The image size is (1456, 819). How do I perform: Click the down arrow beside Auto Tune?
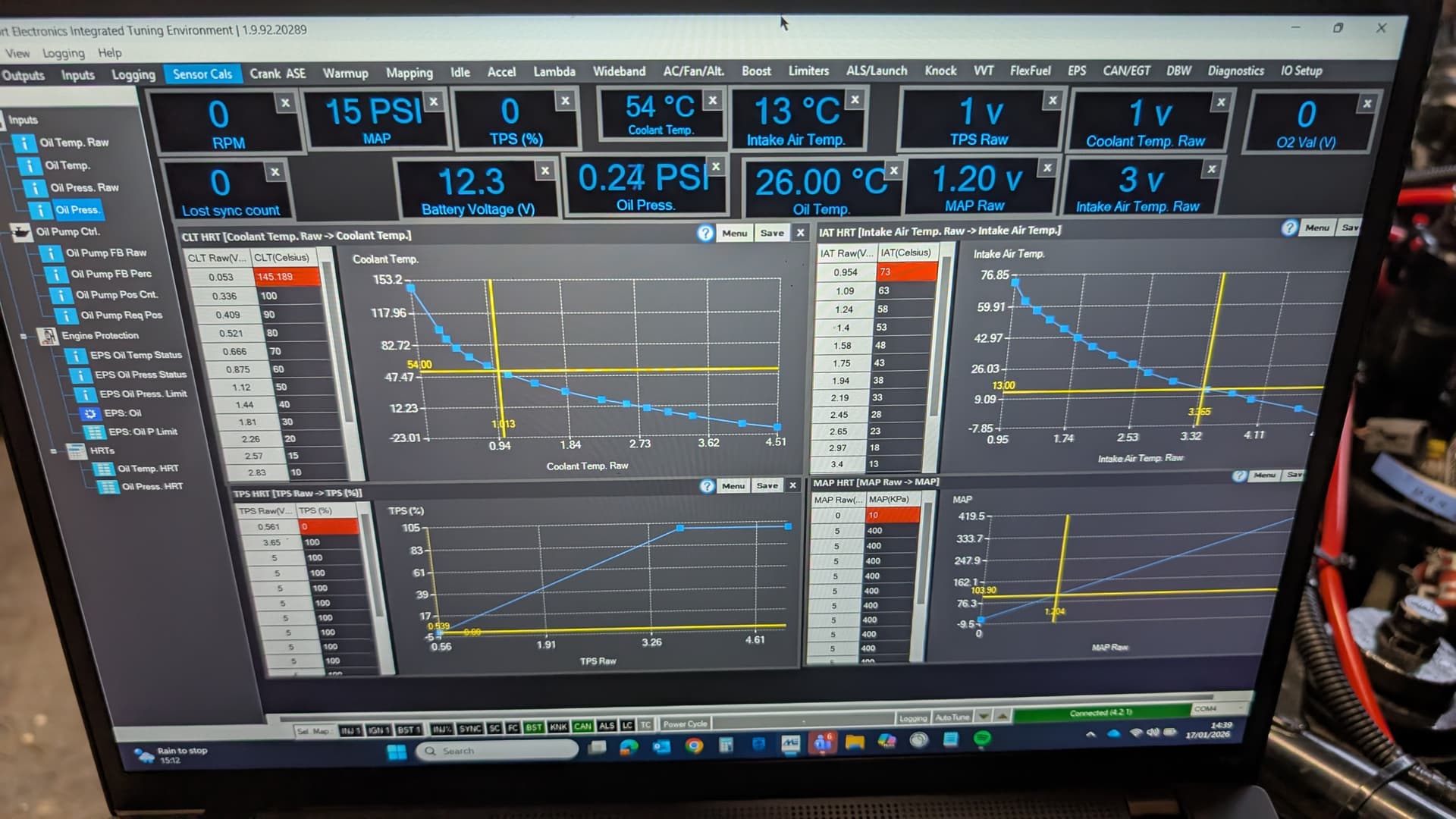pos(984,717)
